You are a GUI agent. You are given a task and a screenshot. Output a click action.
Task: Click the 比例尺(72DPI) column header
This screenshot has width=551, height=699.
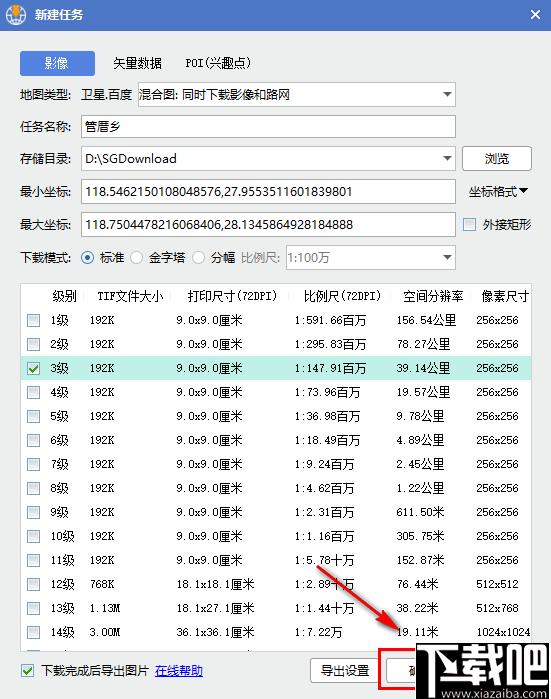coord(342,296)
